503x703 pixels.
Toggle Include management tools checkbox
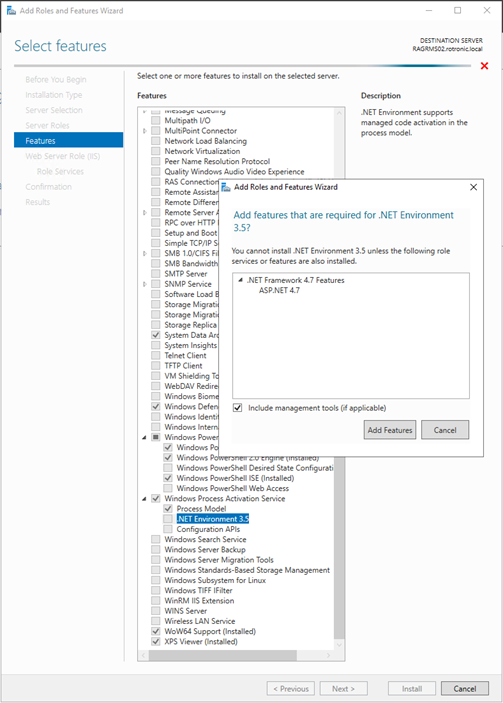click(x=238, y=408)
